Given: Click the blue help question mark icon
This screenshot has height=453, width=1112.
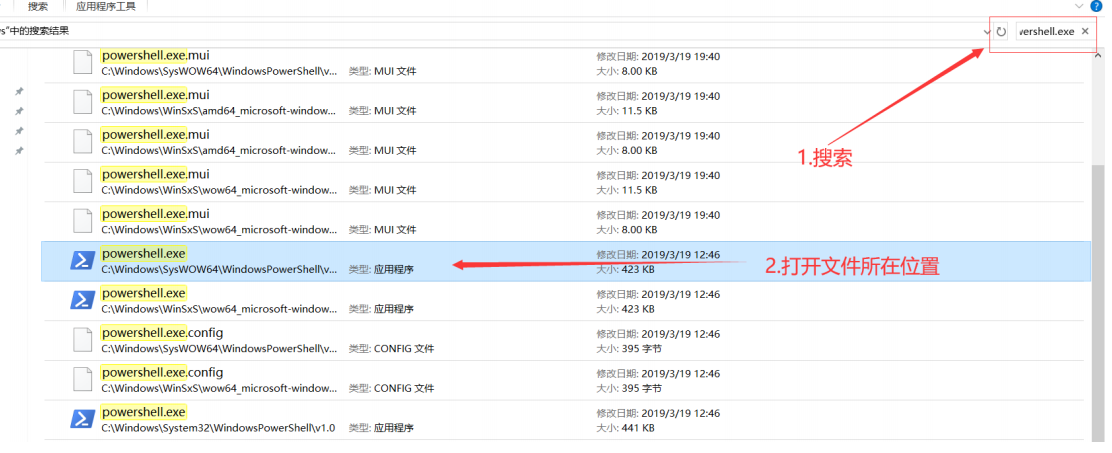Looking at the screenshot, I should pyautogui.click(x=1097, y=6).
